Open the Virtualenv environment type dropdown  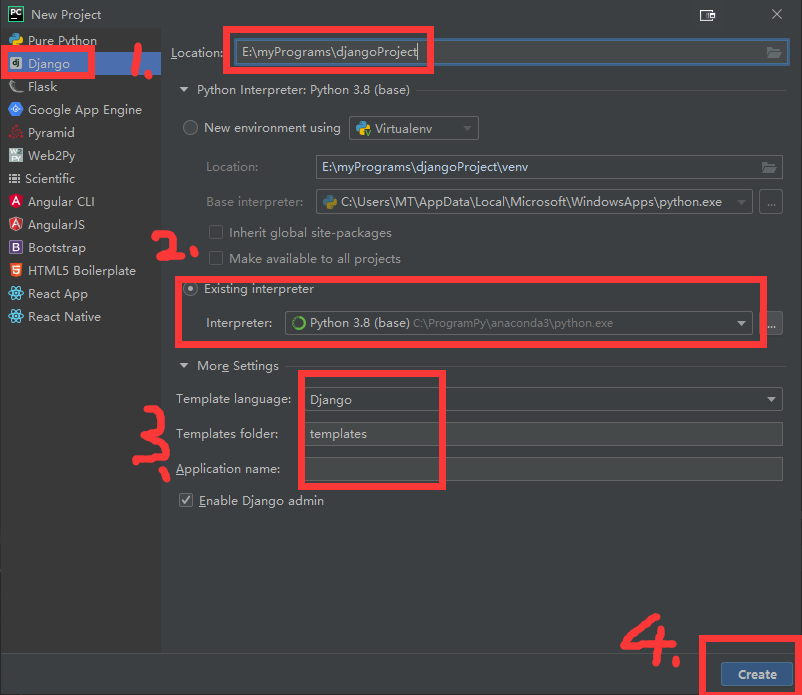tap(467, 128)
